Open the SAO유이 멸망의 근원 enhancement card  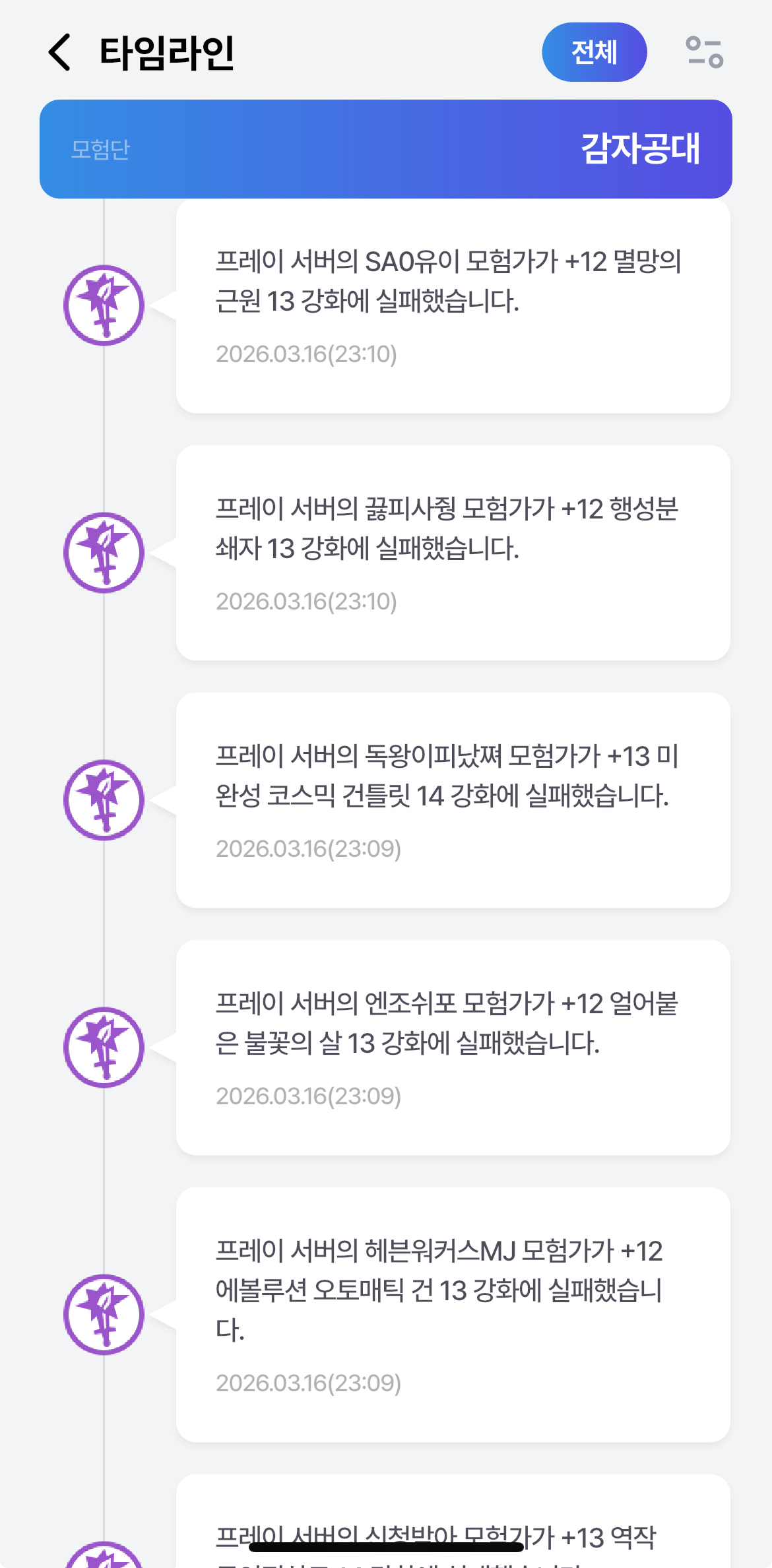point(453,306)
